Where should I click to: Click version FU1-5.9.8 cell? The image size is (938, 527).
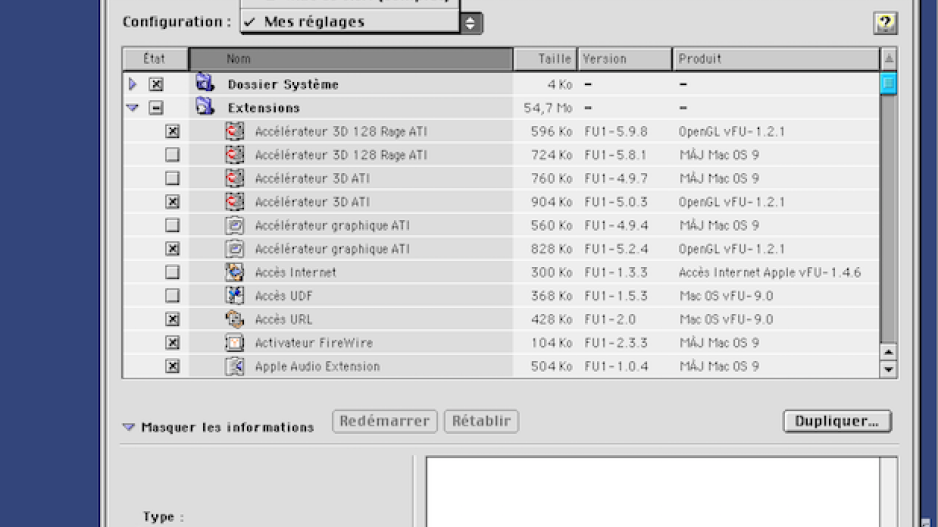click(x=616, y=132)
